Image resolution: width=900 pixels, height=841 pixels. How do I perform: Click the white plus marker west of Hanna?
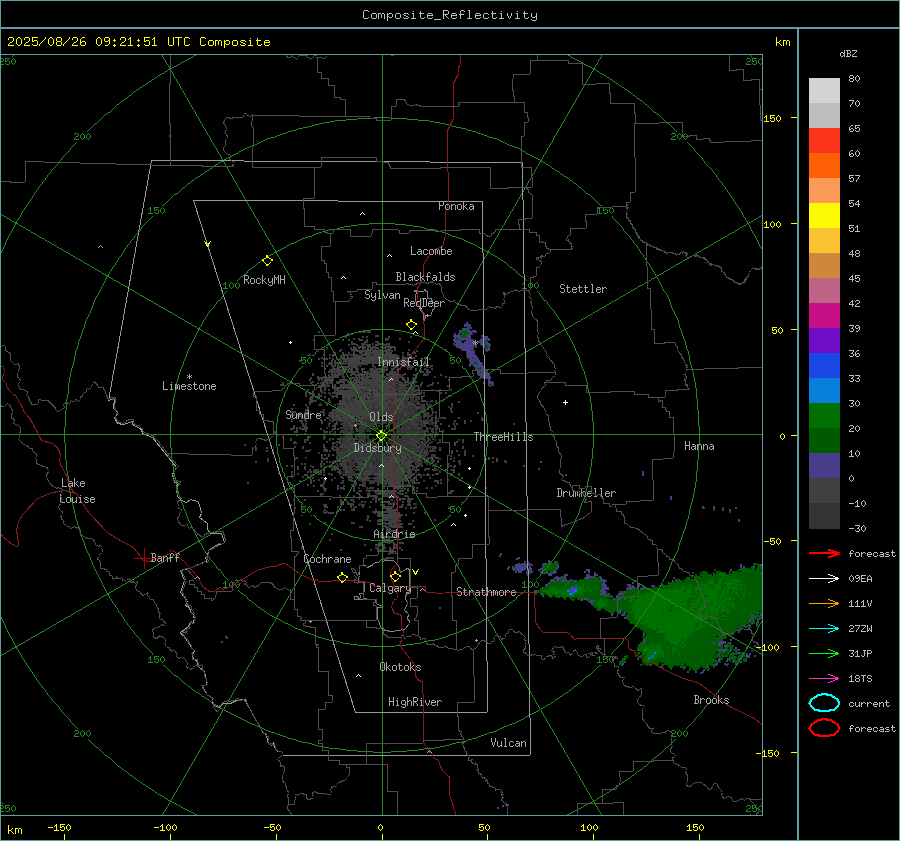pyautogui.click(x=565, y=402)
